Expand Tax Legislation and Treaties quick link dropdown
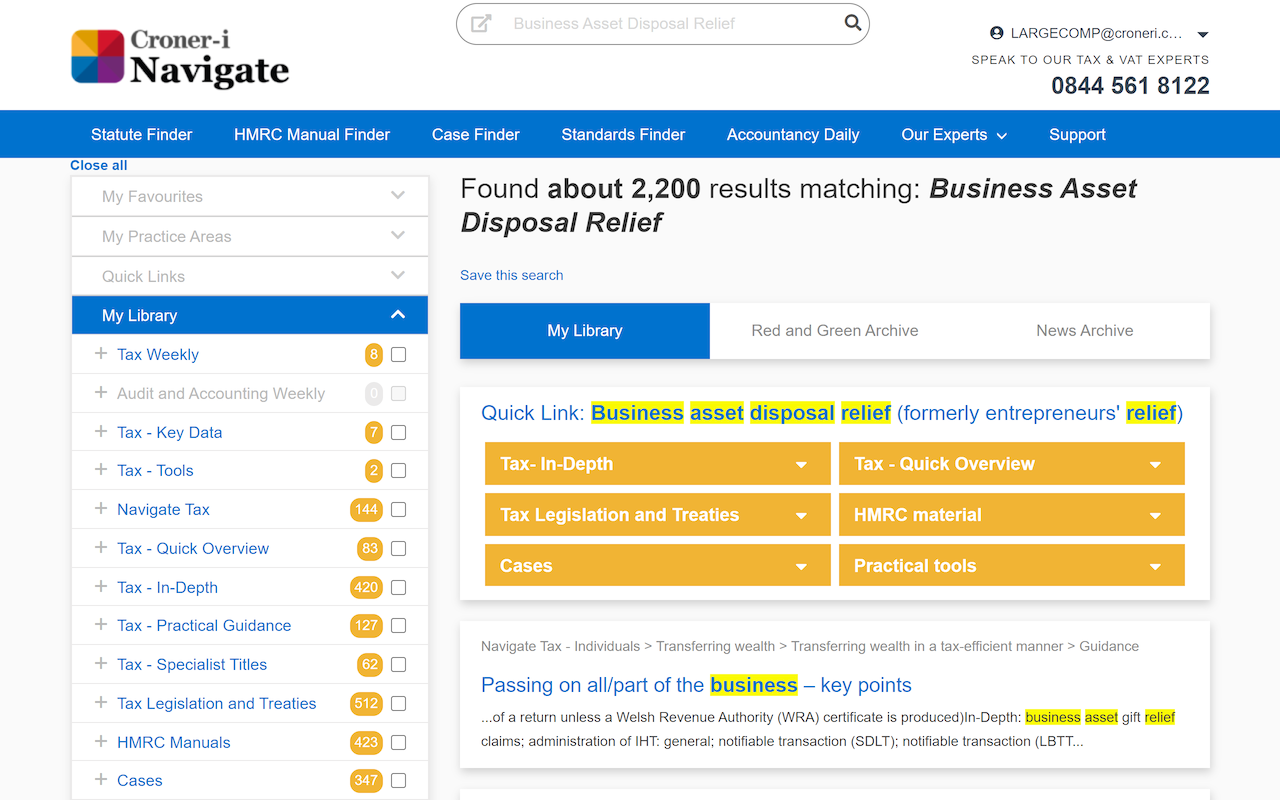 [x=658, y=515]
